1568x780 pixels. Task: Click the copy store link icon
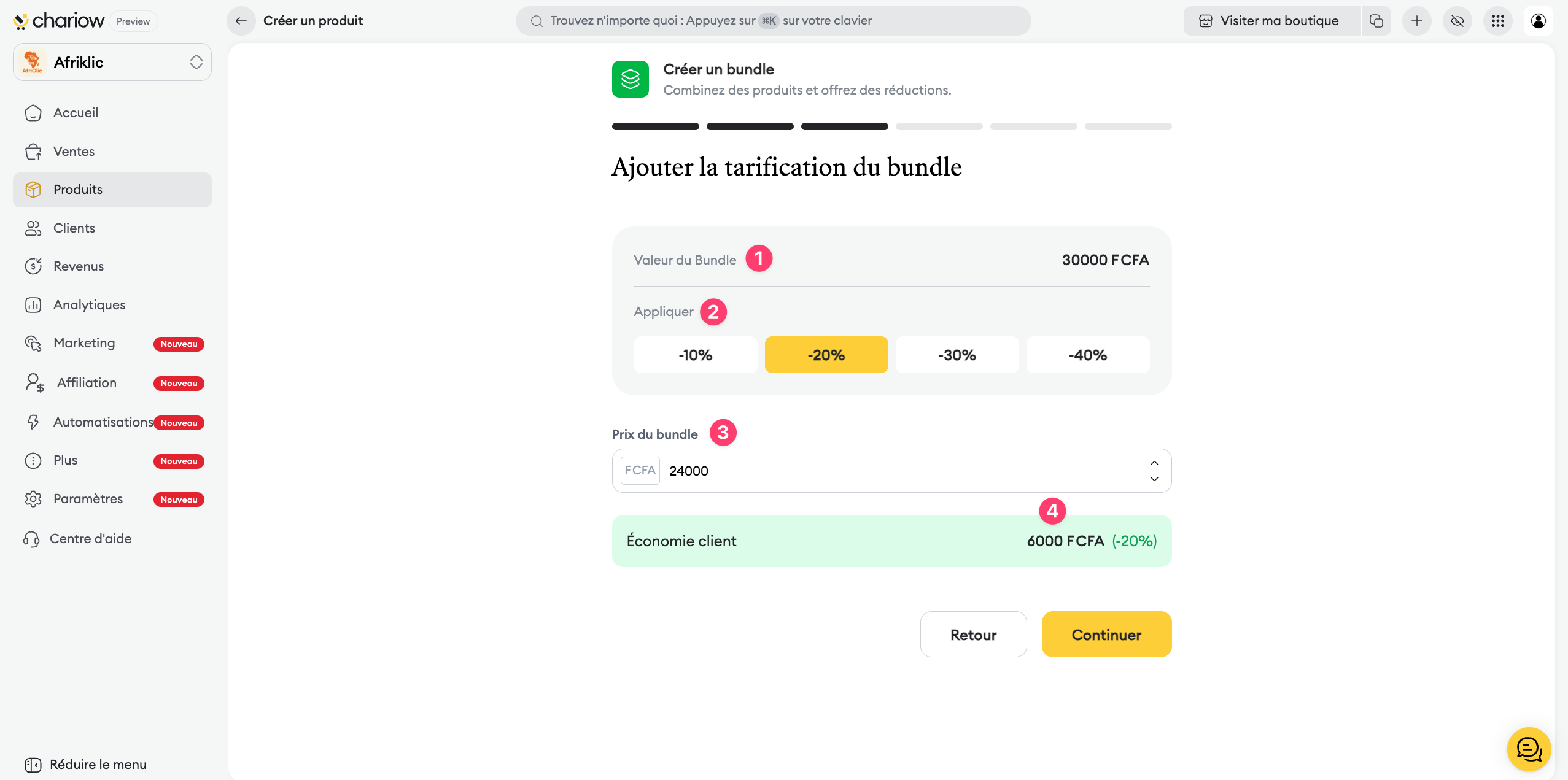(x=1376, y=21)
